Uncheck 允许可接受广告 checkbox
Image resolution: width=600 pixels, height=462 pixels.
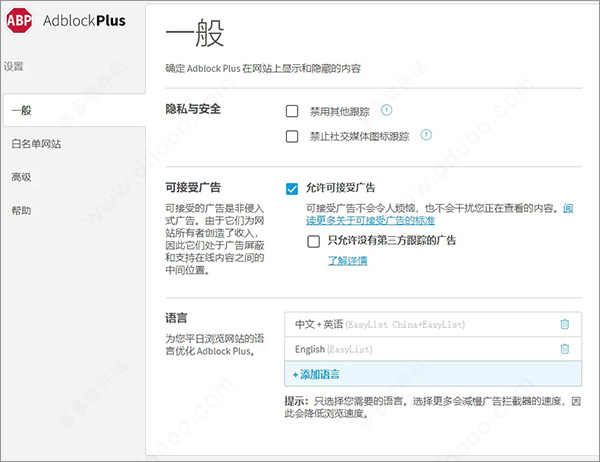click(x=292, y=188)
